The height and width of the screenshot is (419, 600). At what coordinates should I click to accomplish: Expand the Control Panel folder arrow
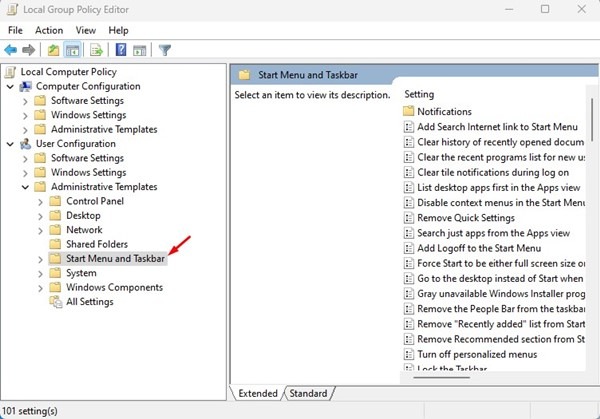point(41,202)
